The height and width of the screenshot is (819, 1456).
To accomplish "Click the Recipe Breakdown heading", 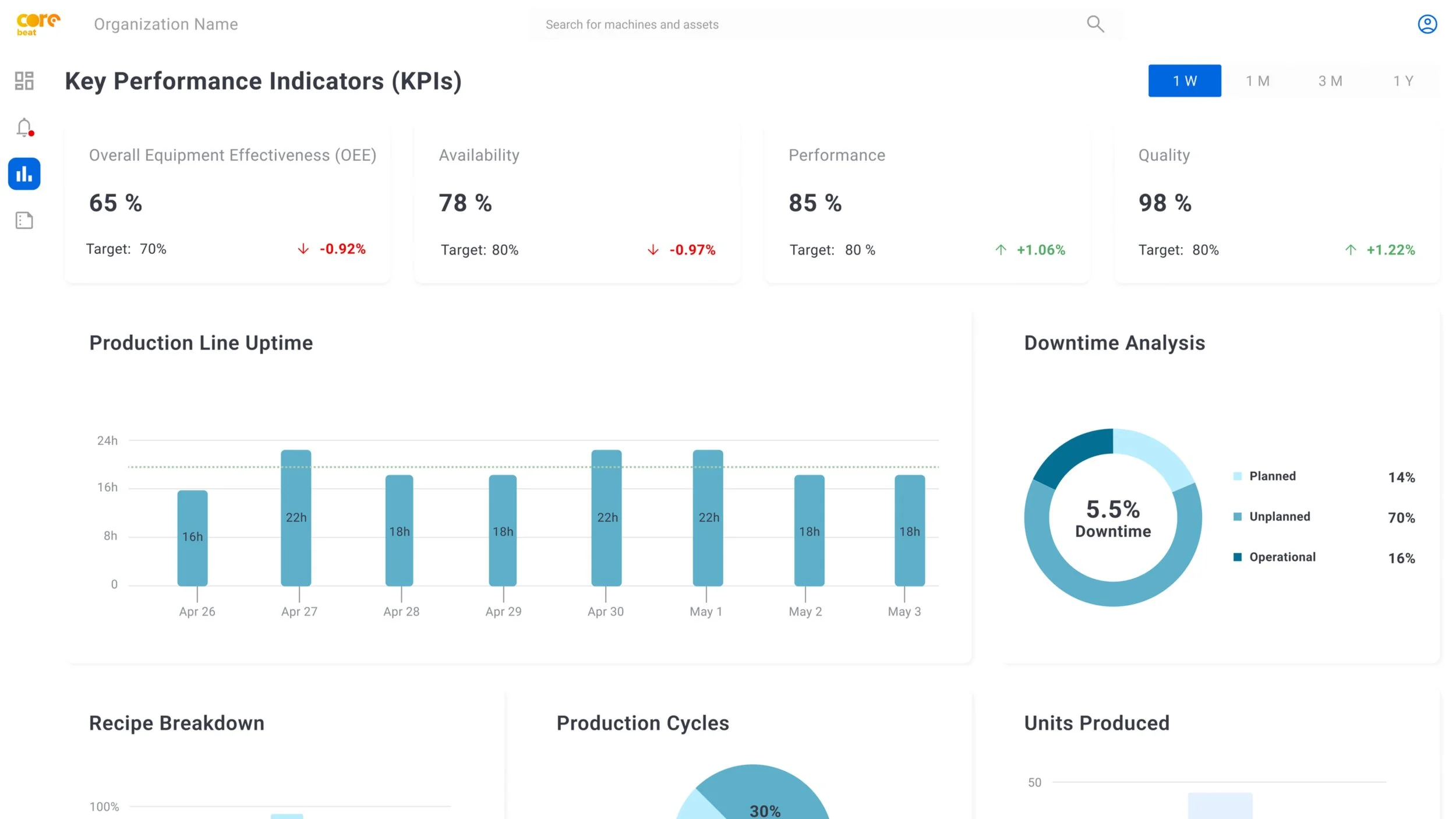I will pos(176,723).
